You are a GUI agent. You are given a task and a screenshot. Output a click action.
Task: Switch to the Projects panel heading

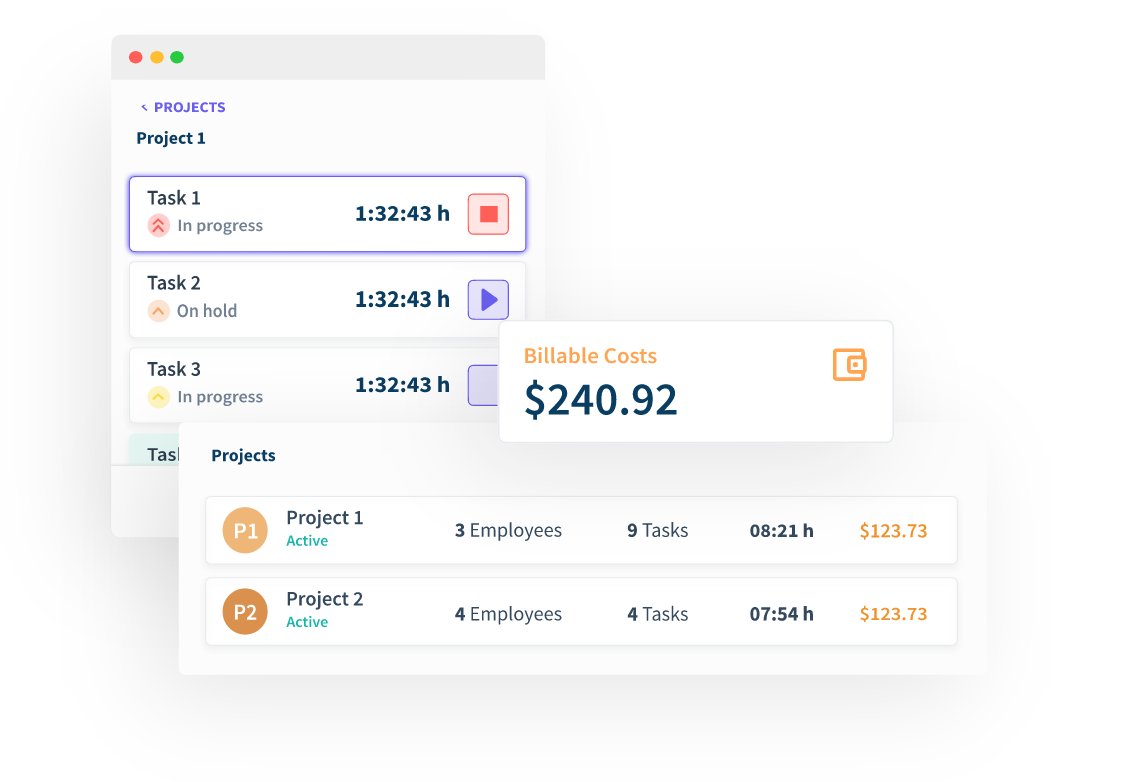coord(243,455)
